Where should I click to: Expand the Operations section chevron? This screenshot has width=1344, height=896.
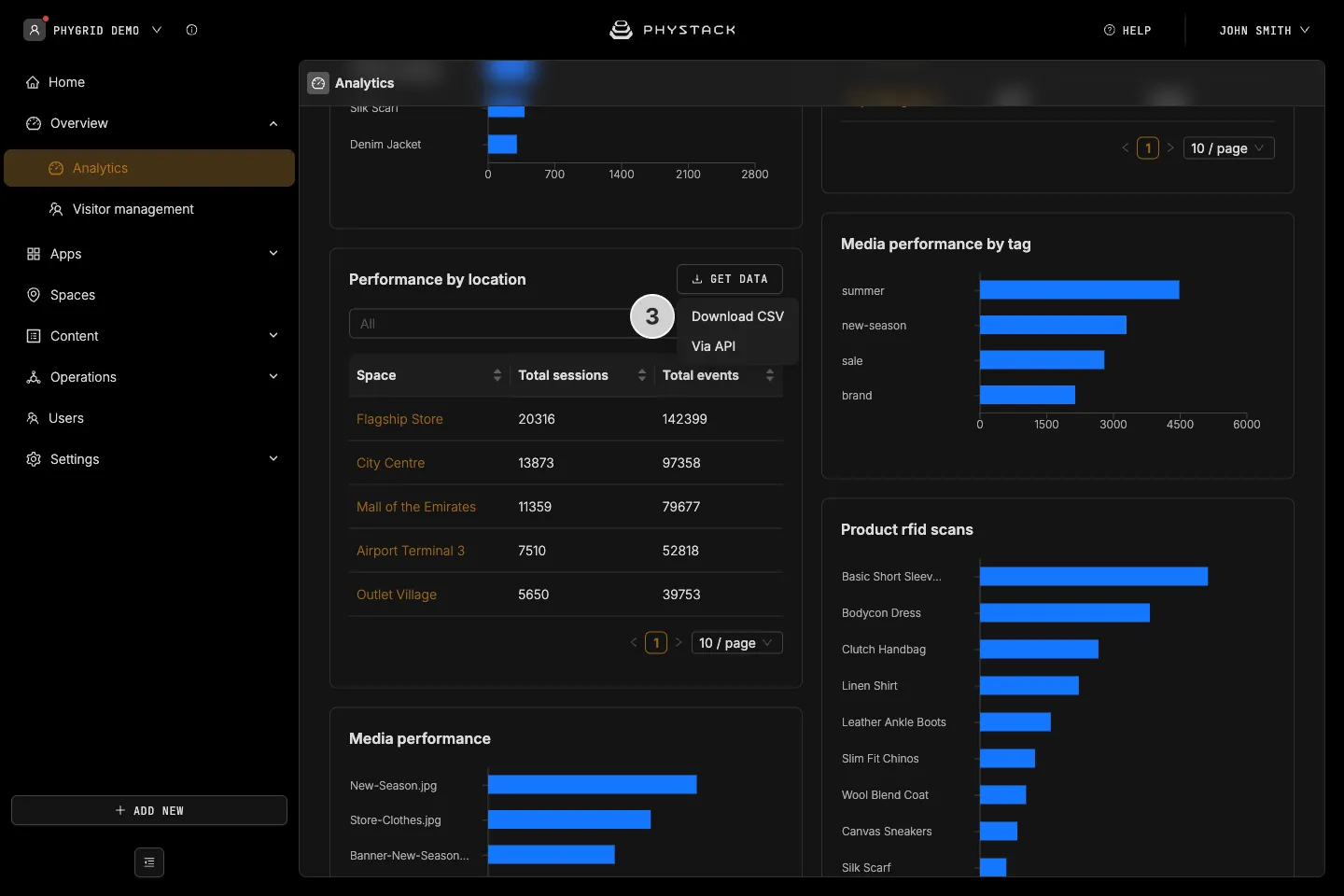click(x=273, y=377)
